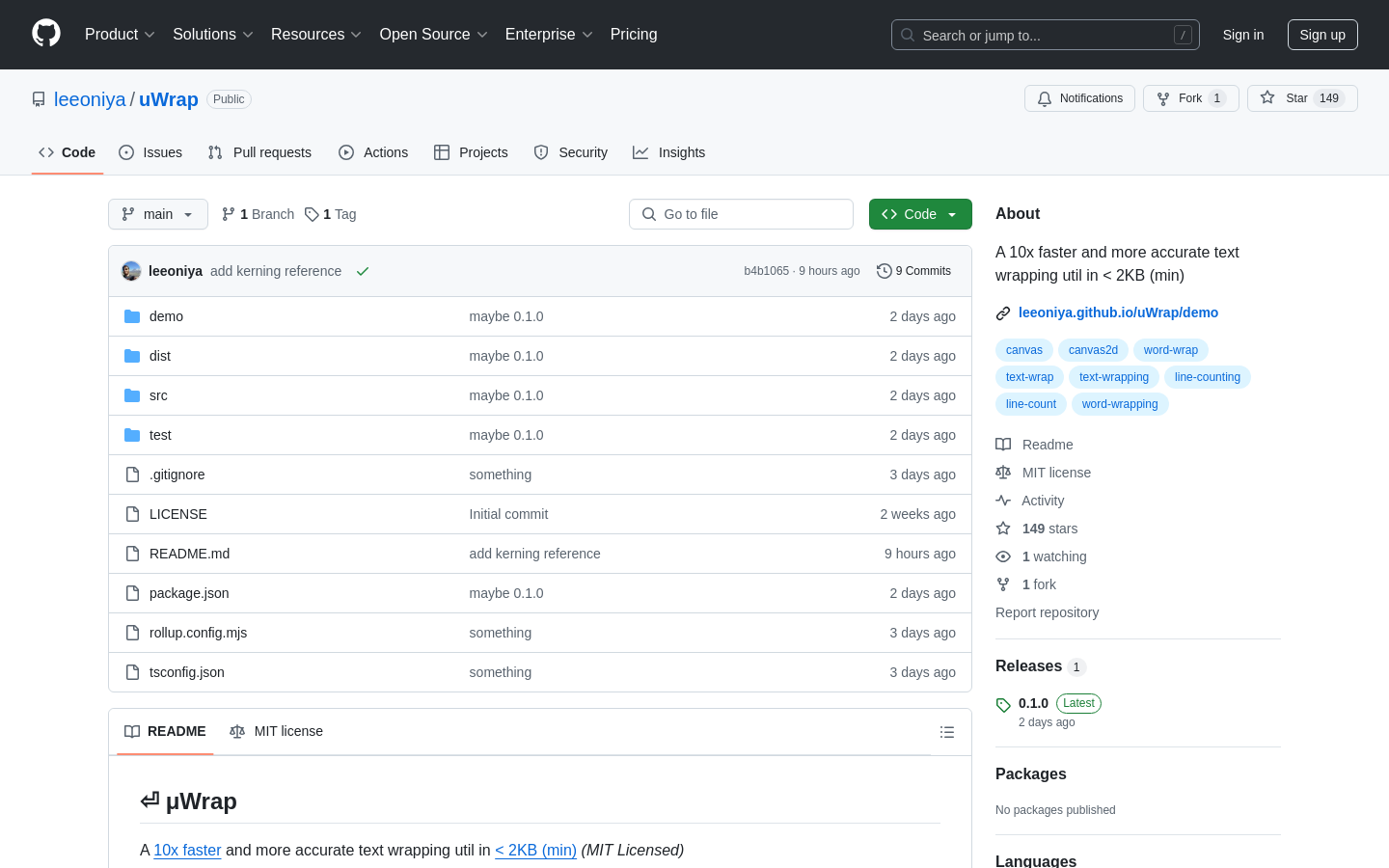Open the line-counting topic tag

tap(1208, 377)
